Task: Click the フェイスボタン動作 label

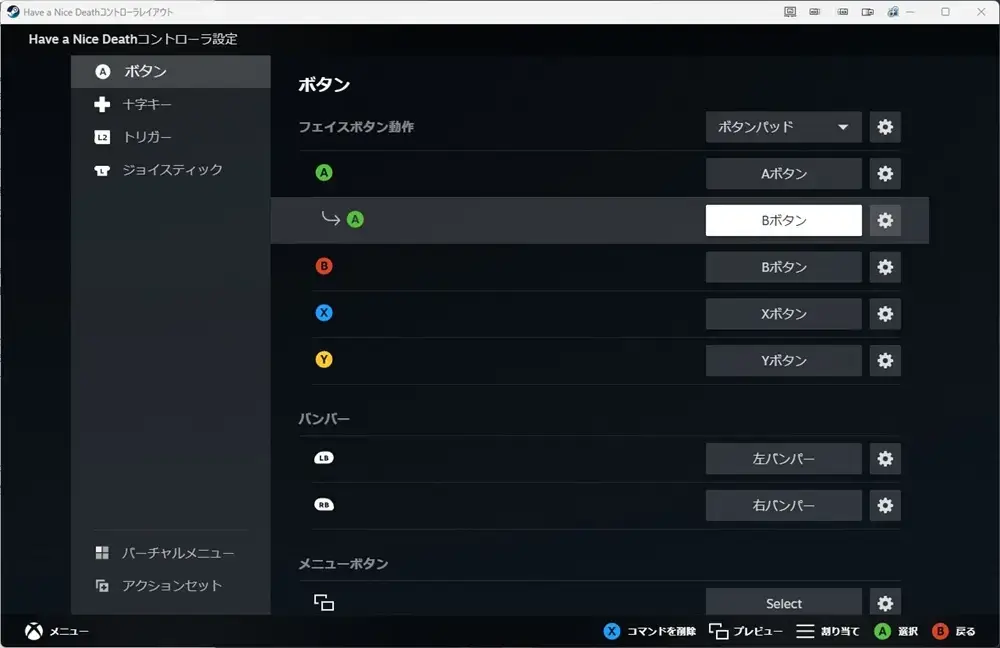Action: tap(356, 127)
